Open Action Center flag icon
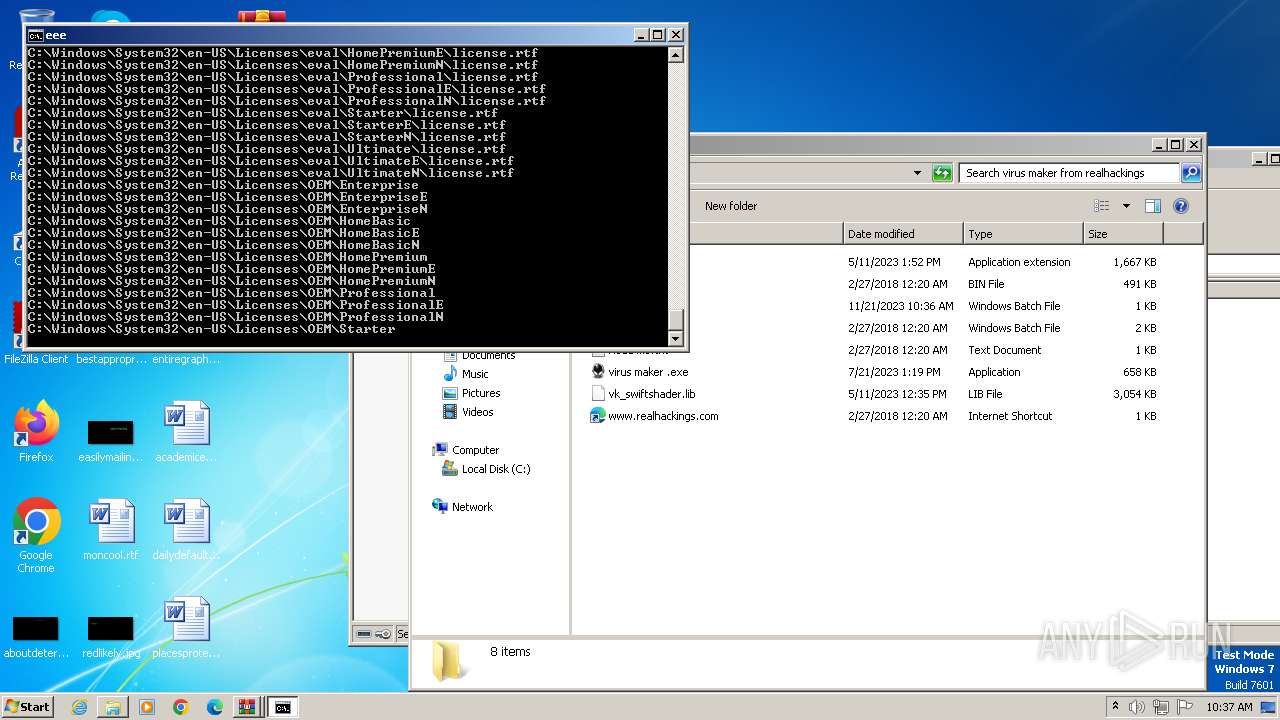The image size is (1280, 720). point(1185,707)
